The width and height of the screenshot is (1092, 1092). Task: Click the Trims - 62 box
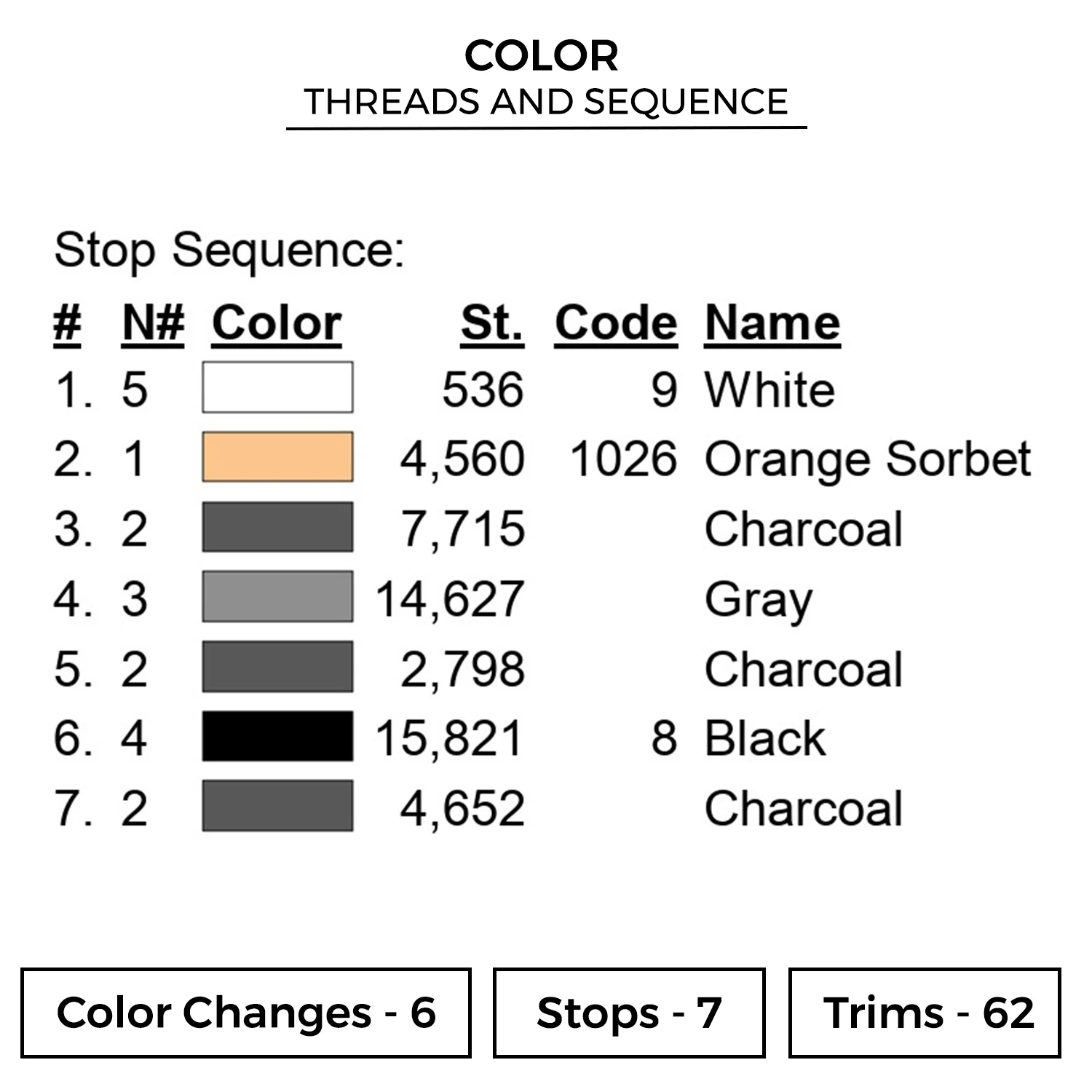pos(925,1013)
